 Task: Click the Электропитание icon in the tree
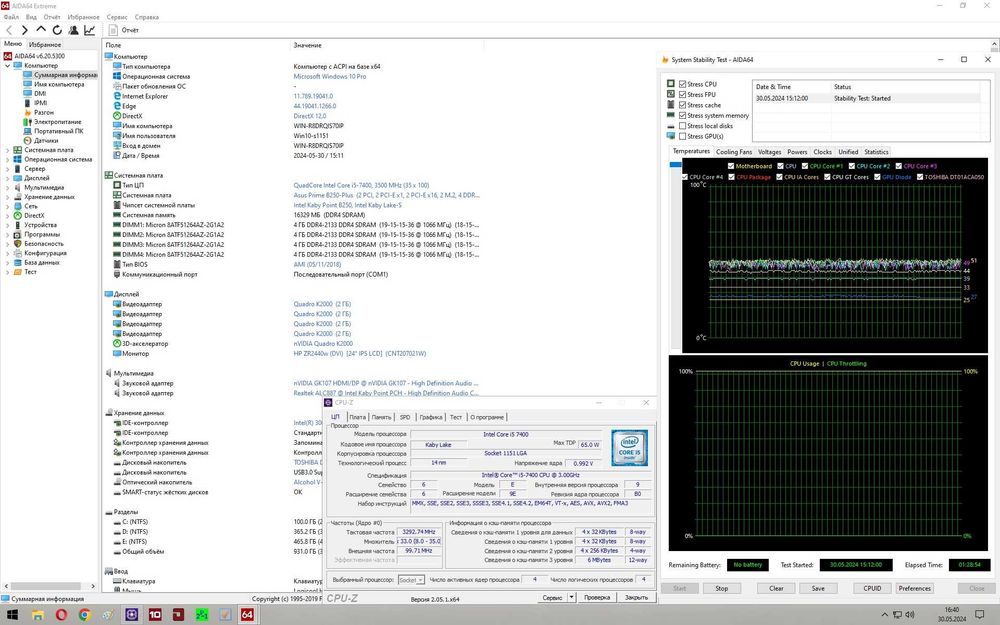27,122
